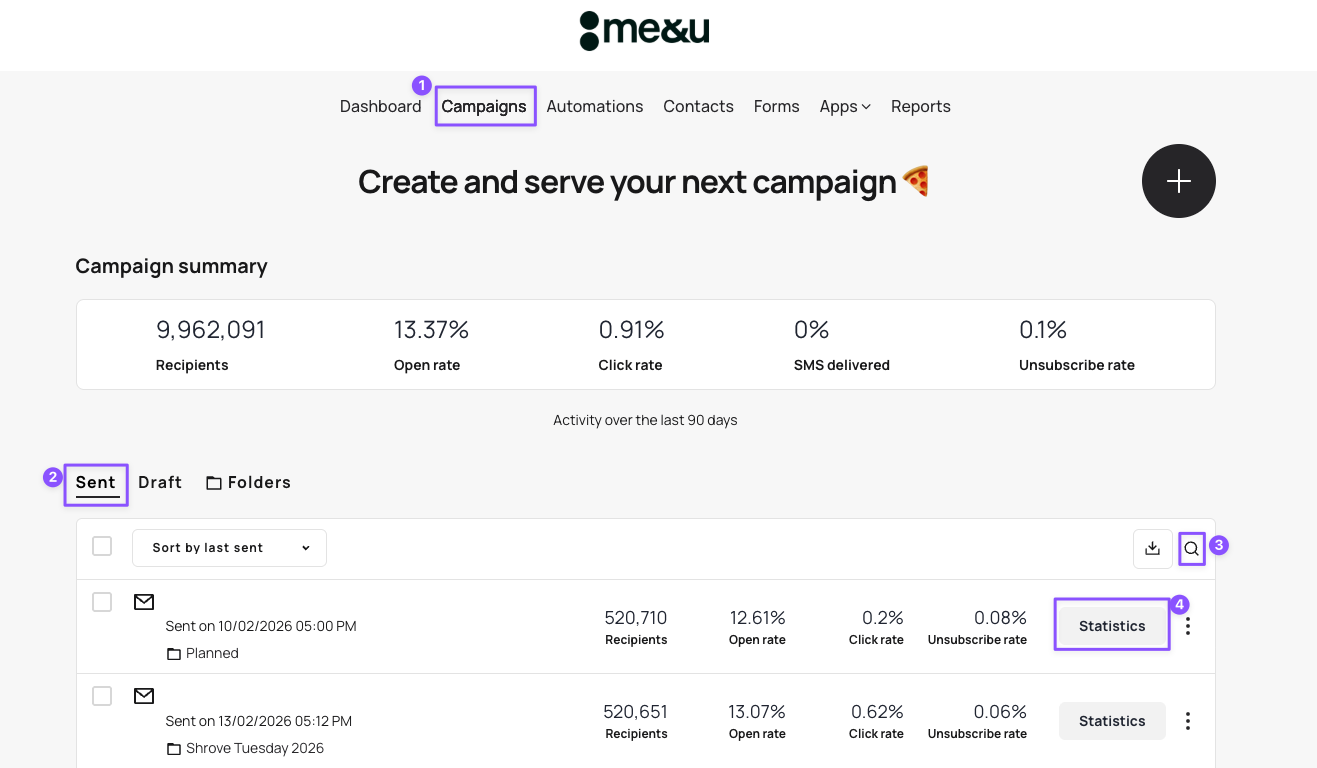
Task: Expand the Apps navigation dropdown
Action: click(844, 107)
